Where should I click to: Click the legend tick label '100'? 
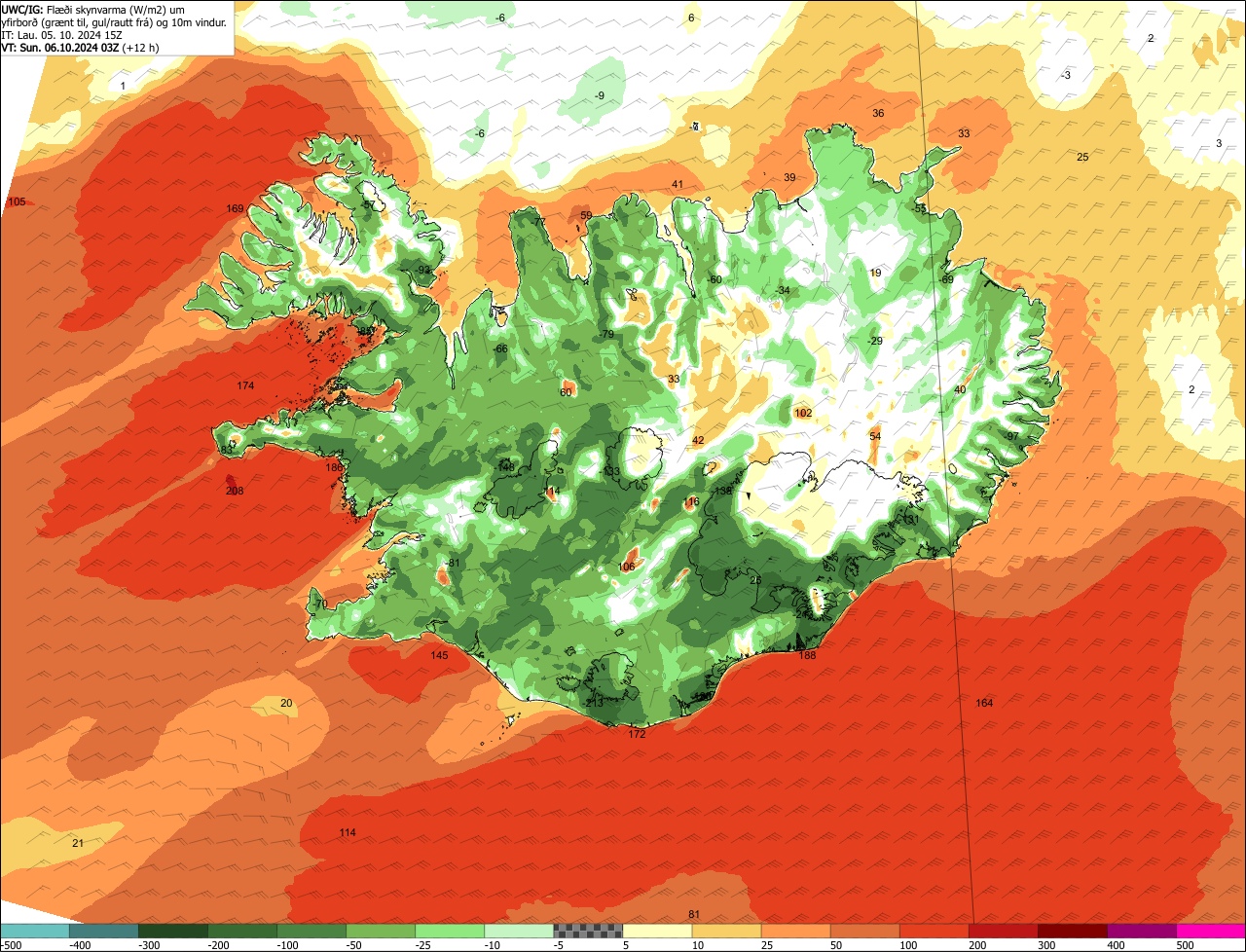908,945
